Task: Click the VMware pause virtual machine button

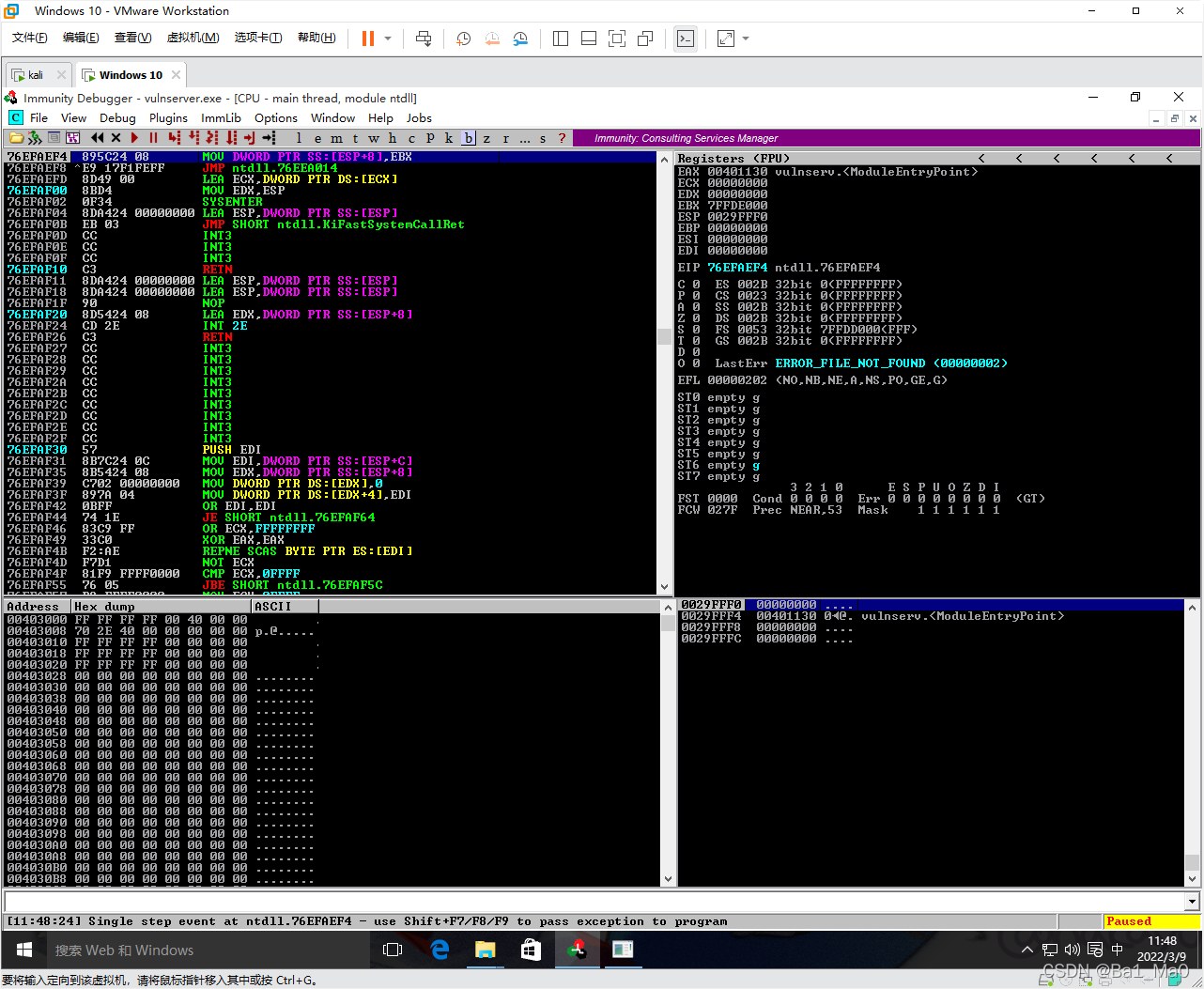Action: click(367, 39)
